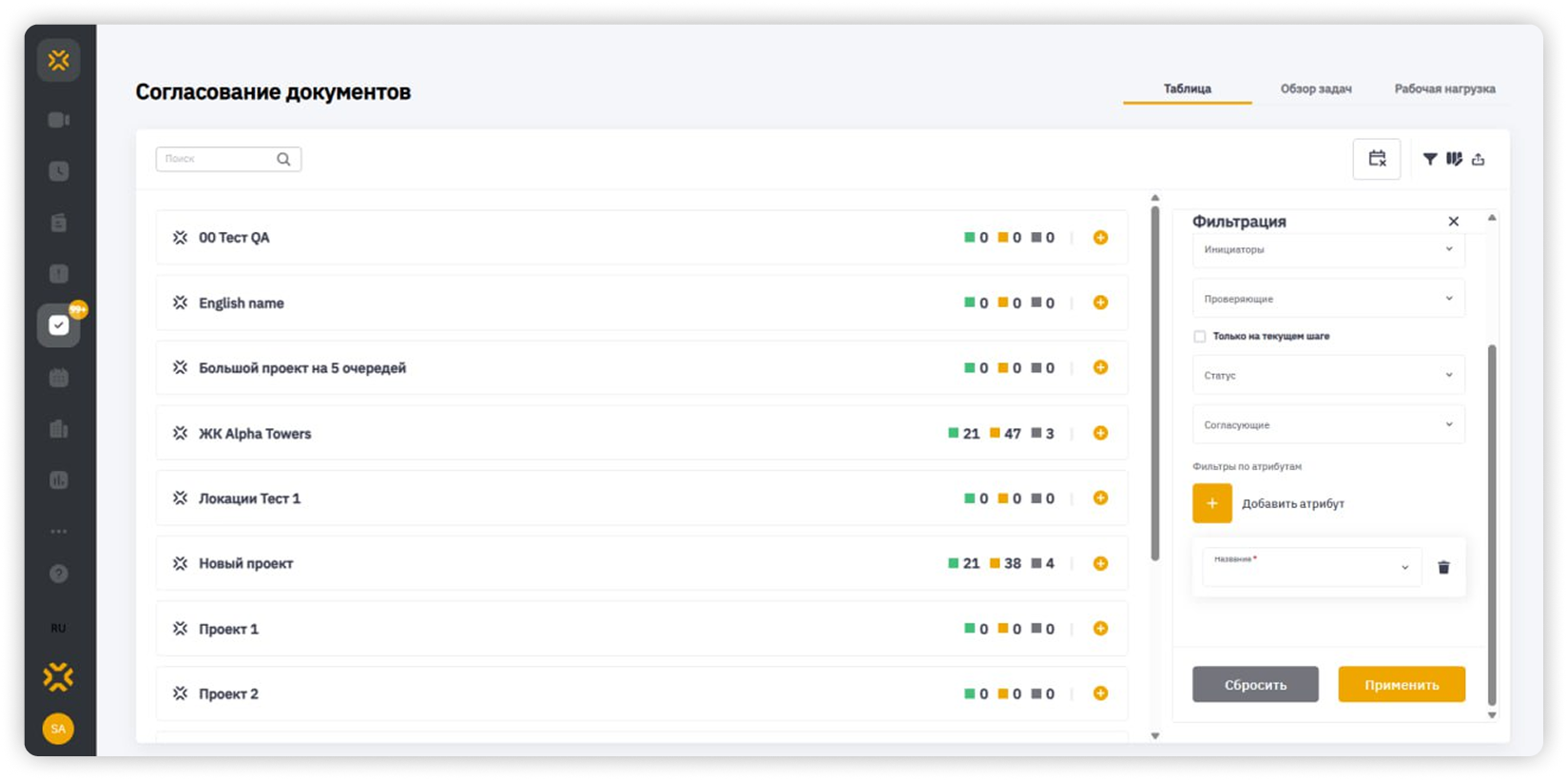
Task: Open the help question mark icon in sidebar
Action: click(x=59, y=574)
